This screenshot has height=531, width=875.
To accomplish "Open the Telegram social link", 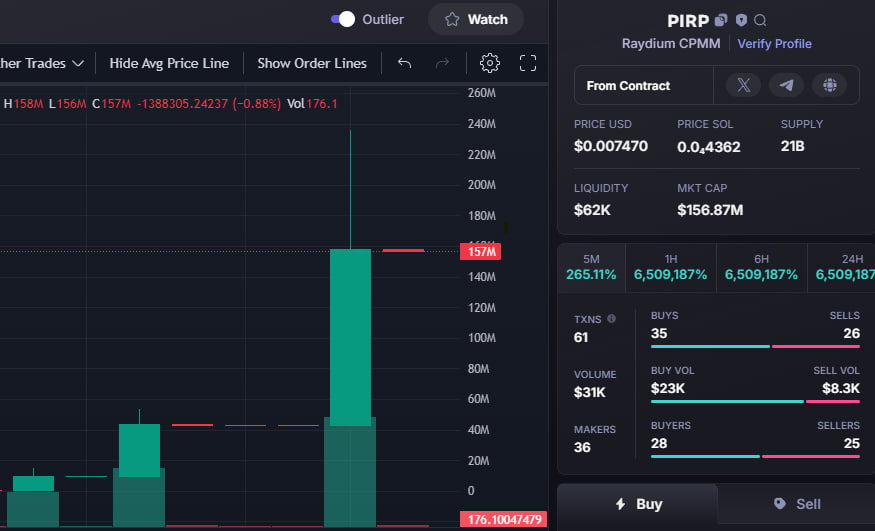I will 786,85.
